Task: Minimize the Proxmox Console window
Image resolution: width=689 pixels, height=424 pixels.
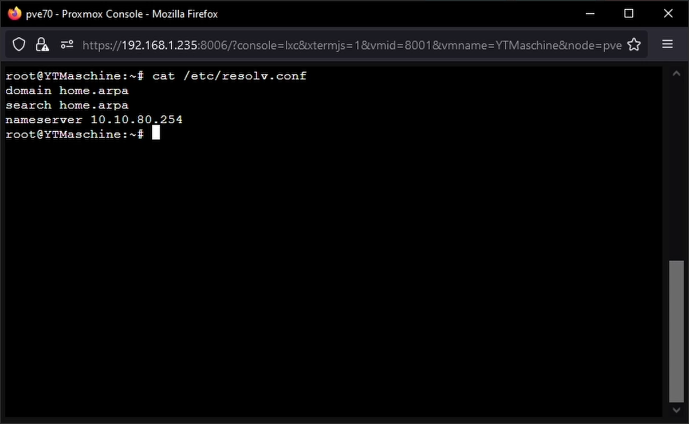Action: tap(590, 14)
